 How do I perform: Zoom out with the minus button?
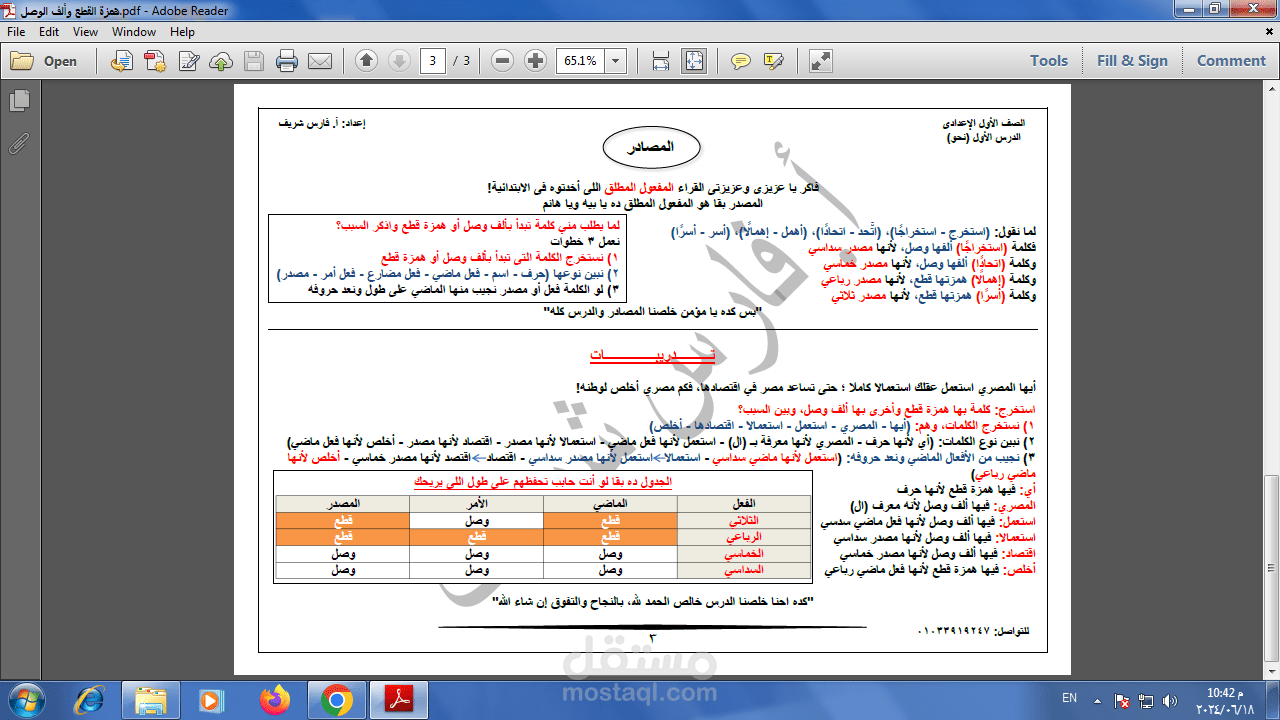(x=503, y=61)
